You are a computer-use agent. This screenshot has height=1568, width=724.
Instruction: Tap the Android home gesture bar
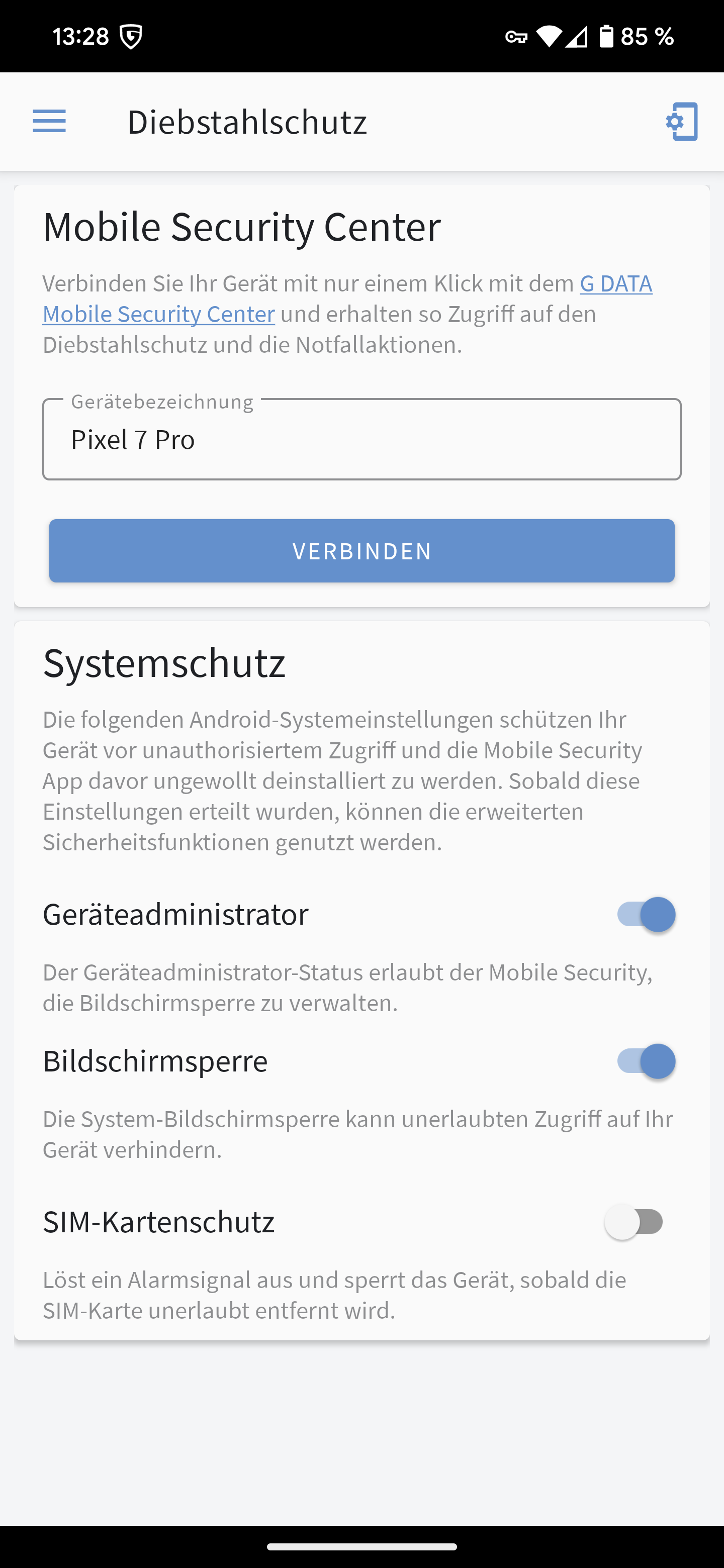(x=361, y=1547)
